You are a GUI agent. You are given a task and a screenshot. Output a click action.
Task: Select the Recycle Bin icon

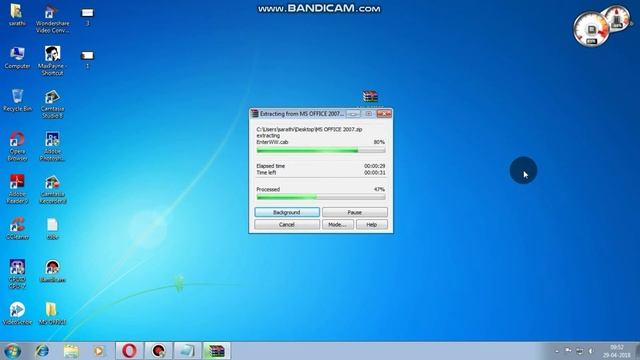(17, 100)
